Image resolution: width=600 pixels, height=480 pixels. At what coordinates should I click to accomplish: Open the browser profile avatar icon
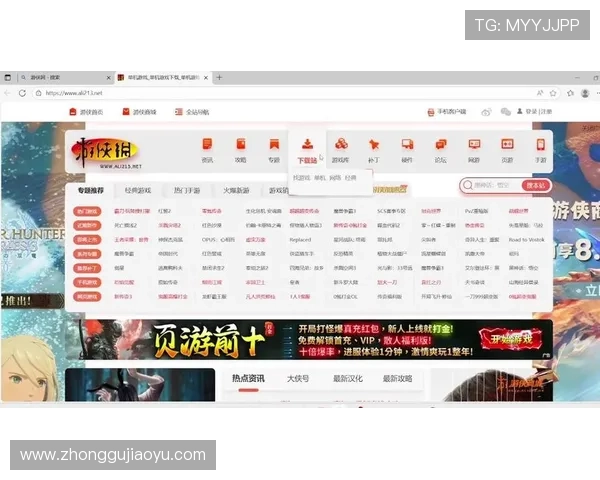pyautogui.click(x=585, y=93)
